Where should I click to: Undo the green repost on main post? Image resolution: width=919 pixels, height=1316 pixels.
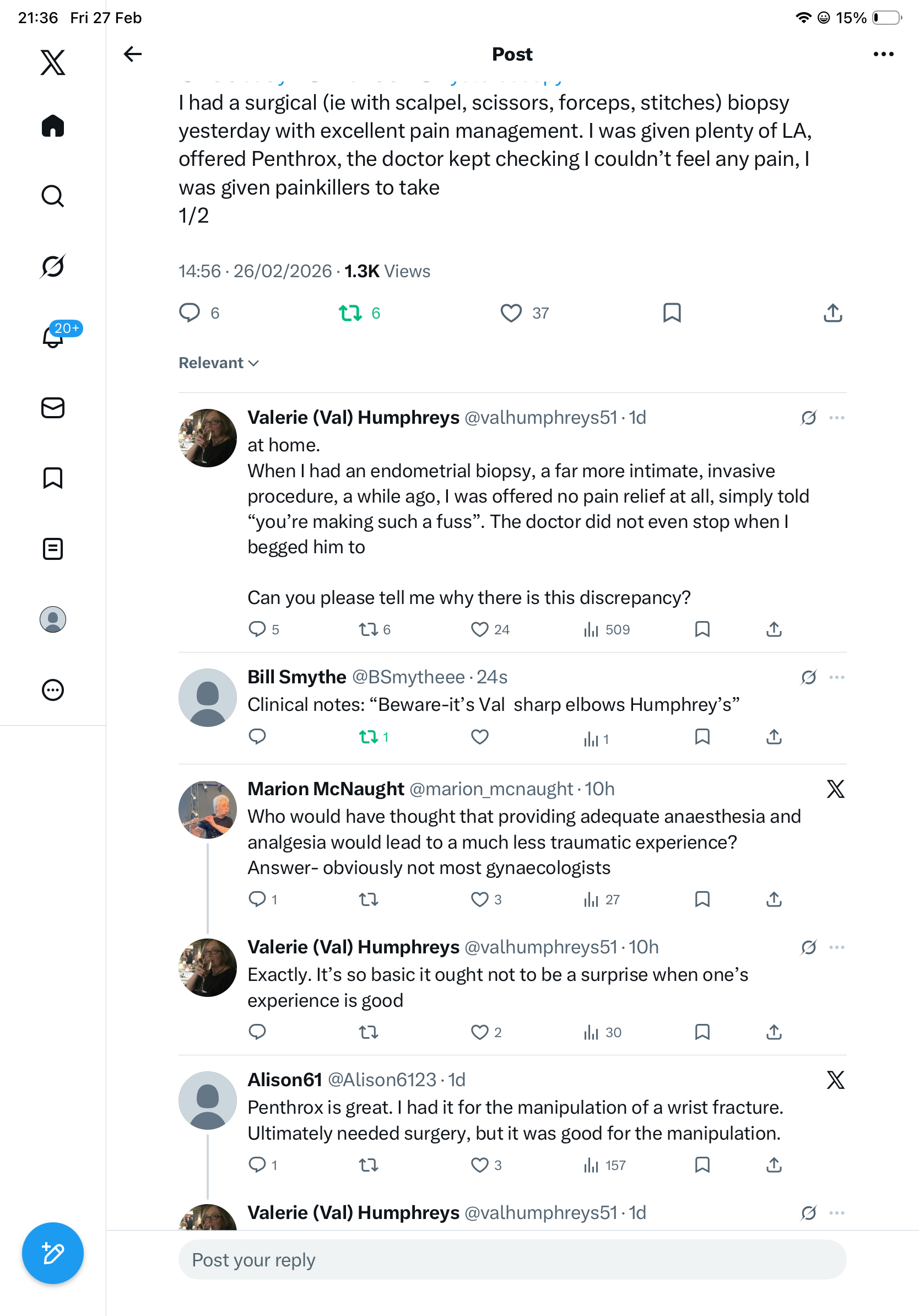[x=350, y=313]
